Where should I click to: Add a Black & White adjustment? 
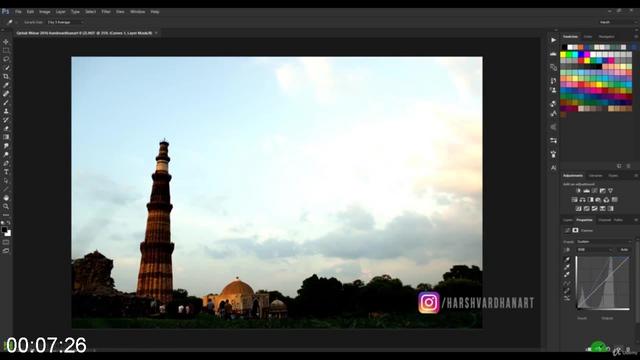pos(590,200)
